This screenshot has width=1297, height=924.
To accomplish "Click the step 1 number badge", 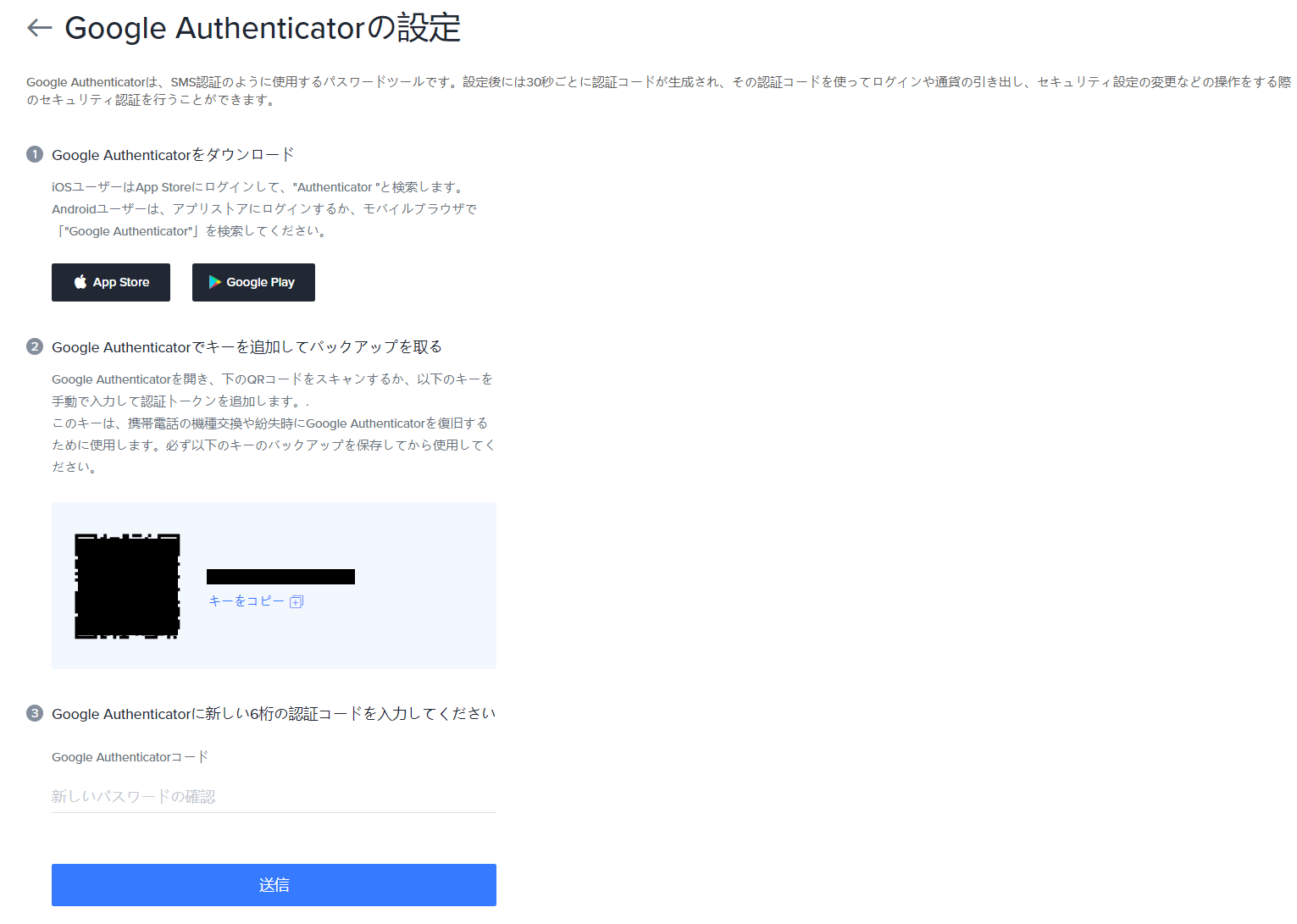I will (x=35, y=154).
